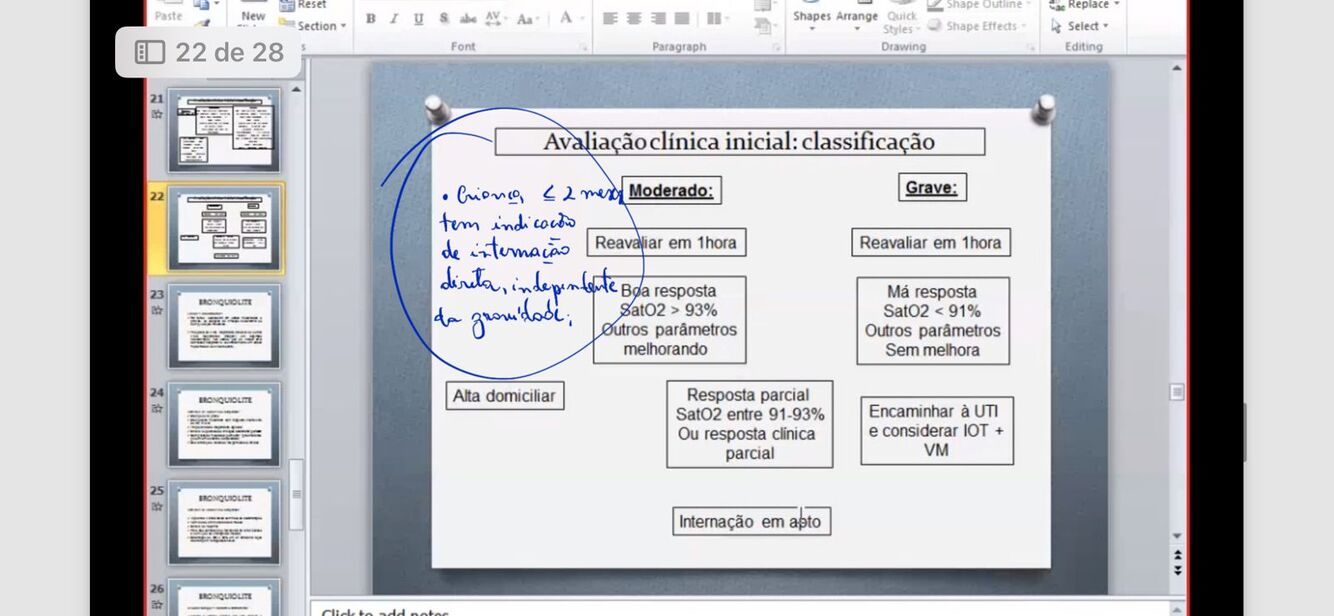
Task: Center text in Paragraph group
Action: 634,18
